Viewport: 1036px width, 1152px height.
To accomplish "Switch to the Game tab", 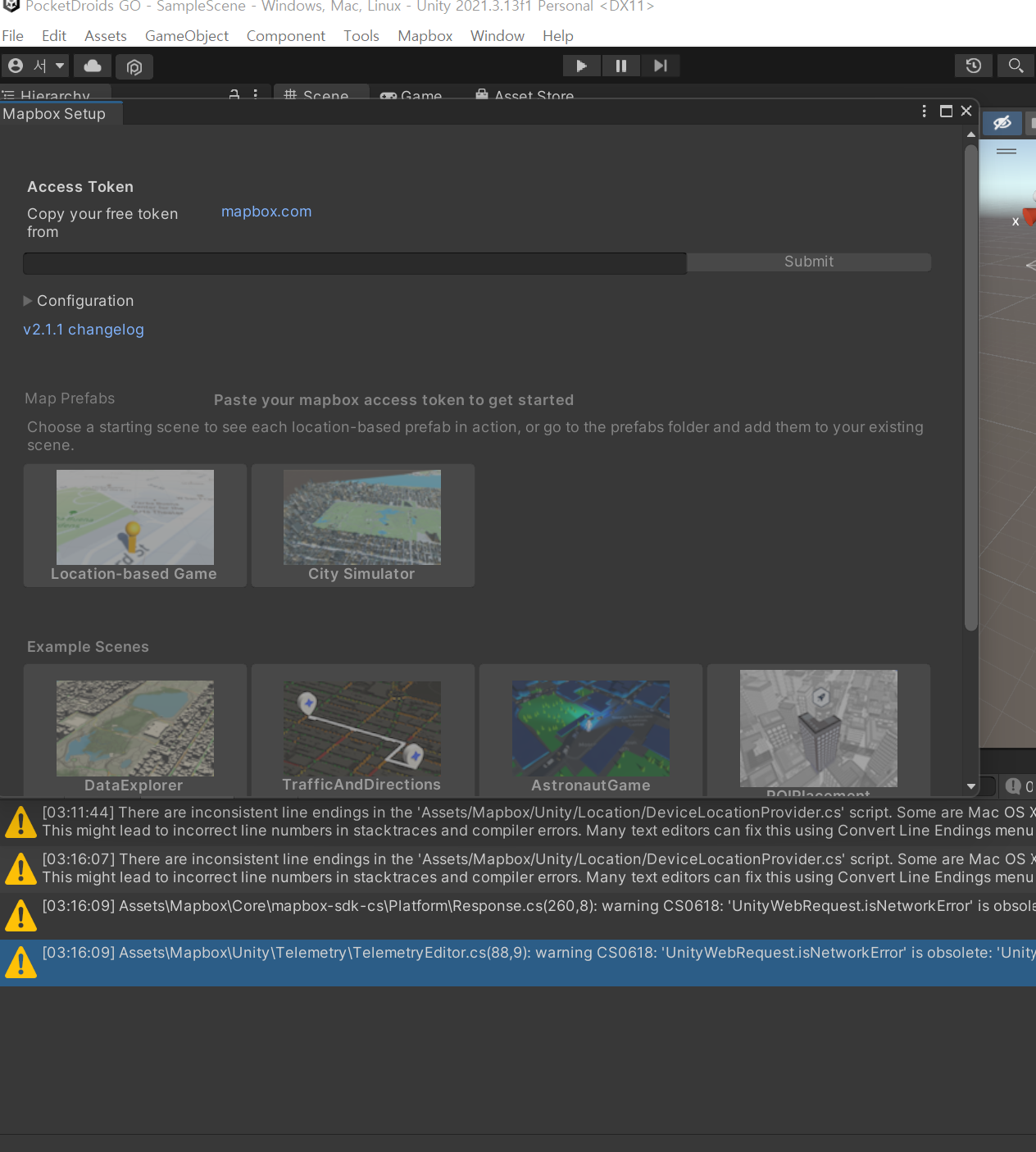I will (x=412, y=93).
